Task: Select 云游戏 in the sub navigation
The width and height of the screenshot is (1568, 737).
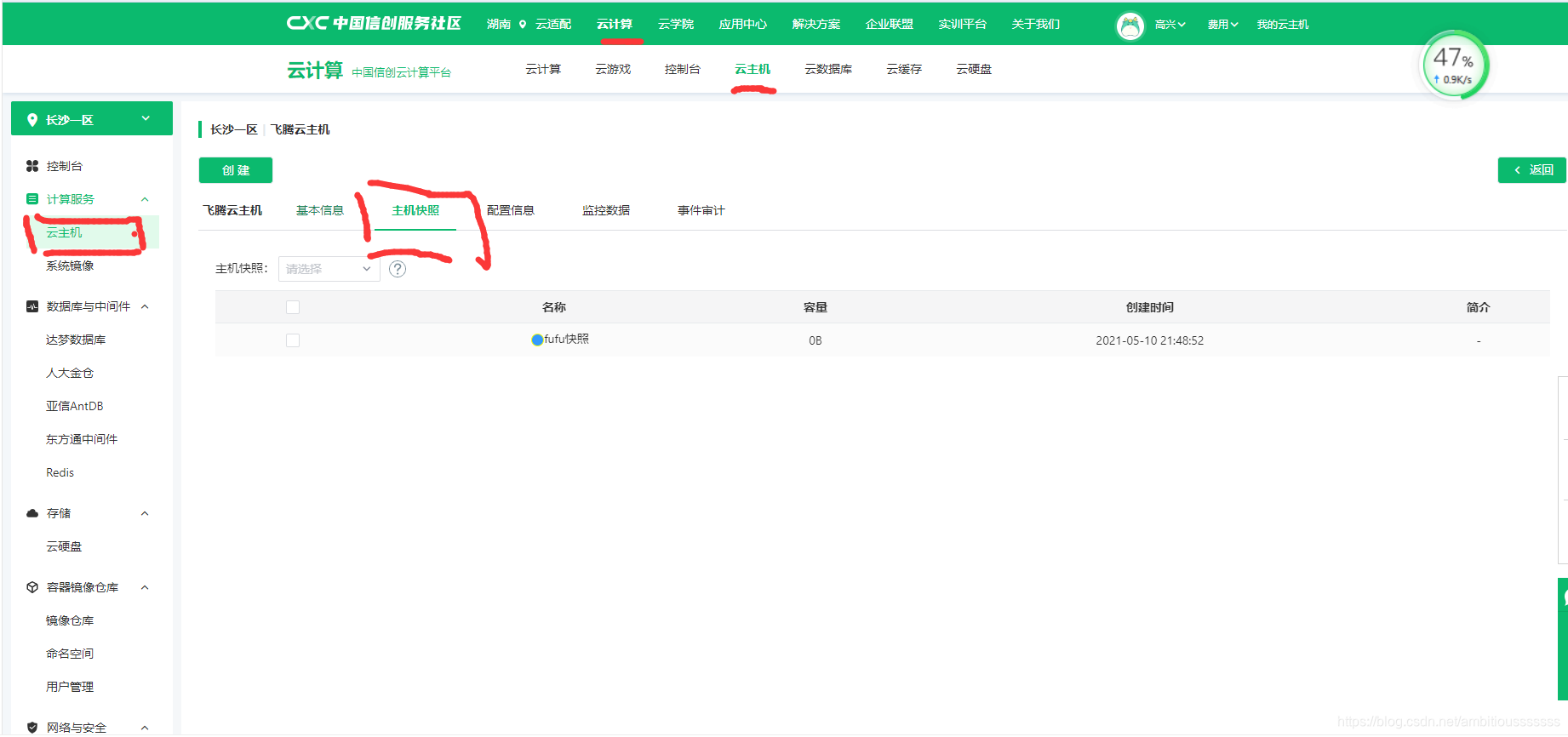Action: point(613,69)
